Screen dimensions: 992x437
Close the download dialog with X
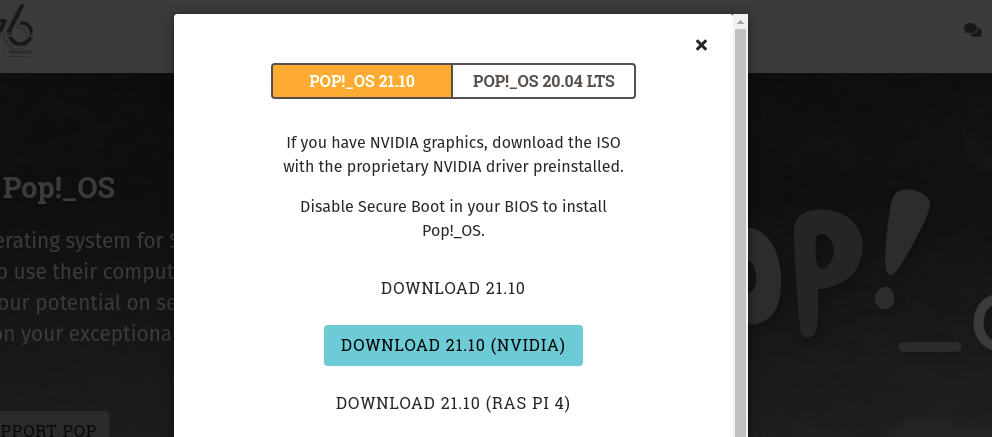(x=701, y=45)
